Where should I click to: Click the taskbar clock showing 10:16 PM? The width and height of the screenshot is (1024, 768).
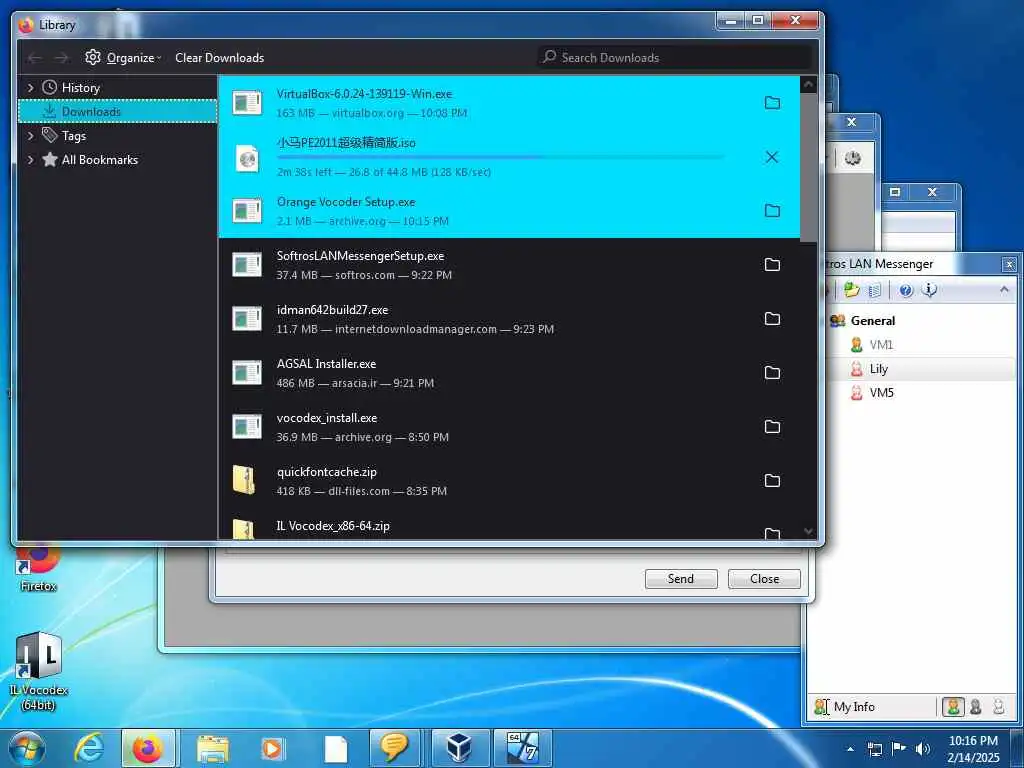tap(973, 749)
